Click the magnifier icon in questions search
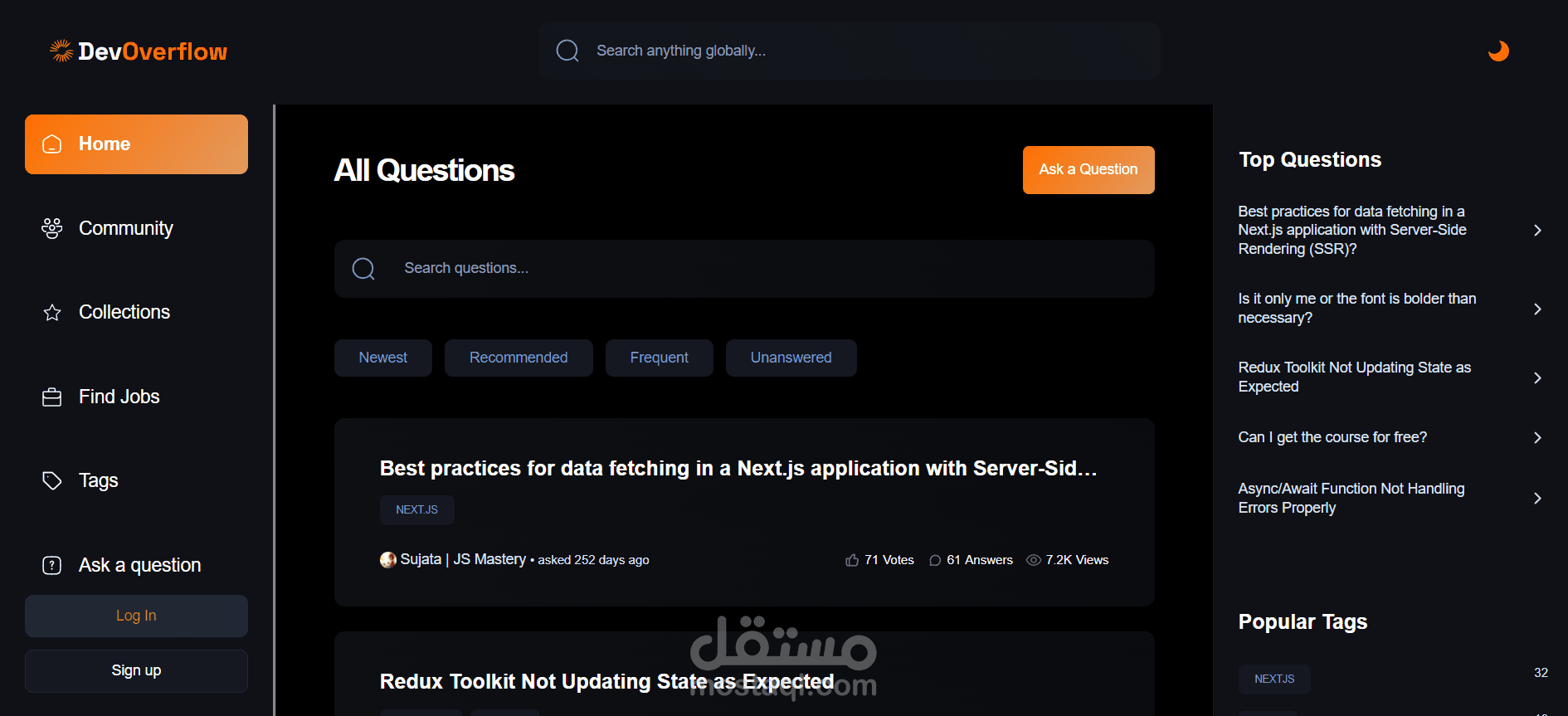The width and height of the screenshot is (1568, 716). 363,268
